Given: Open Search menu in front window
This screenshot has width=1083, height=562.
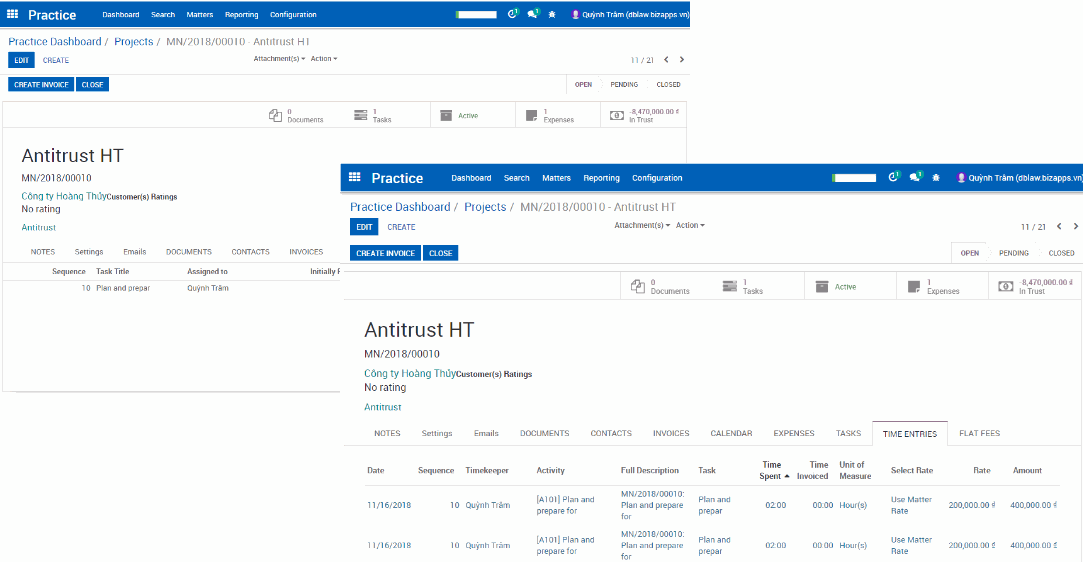Looking at the screenshot, I should 517,178.
